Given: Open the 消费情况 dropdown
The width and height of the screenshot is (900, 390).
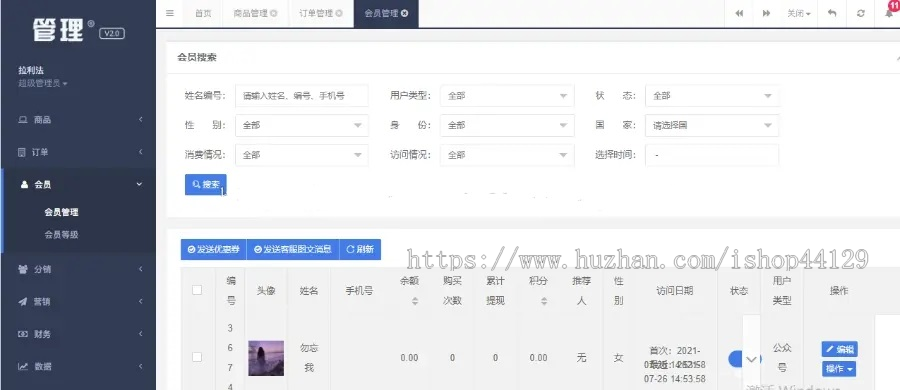Looking at the screenshot, I should coord(302,155).
